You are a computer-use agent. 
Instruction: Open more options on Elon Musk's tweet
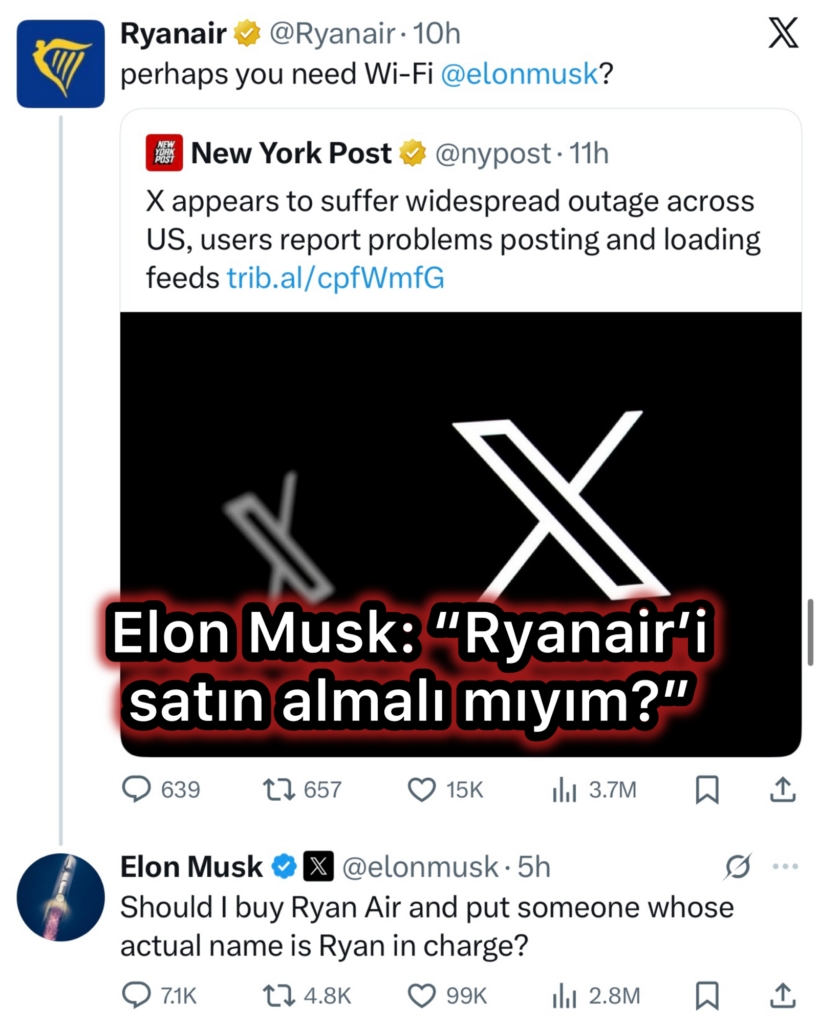click(x=787, y=867)
